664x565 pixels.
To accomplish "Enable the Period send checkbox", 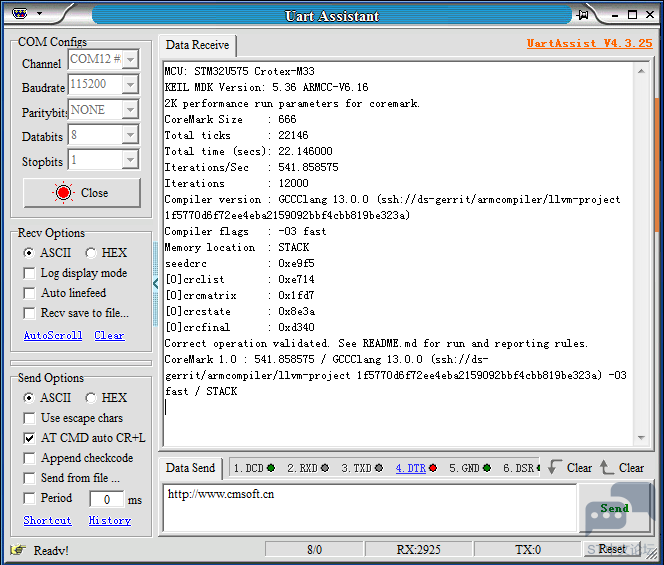I will click(29, 498).
